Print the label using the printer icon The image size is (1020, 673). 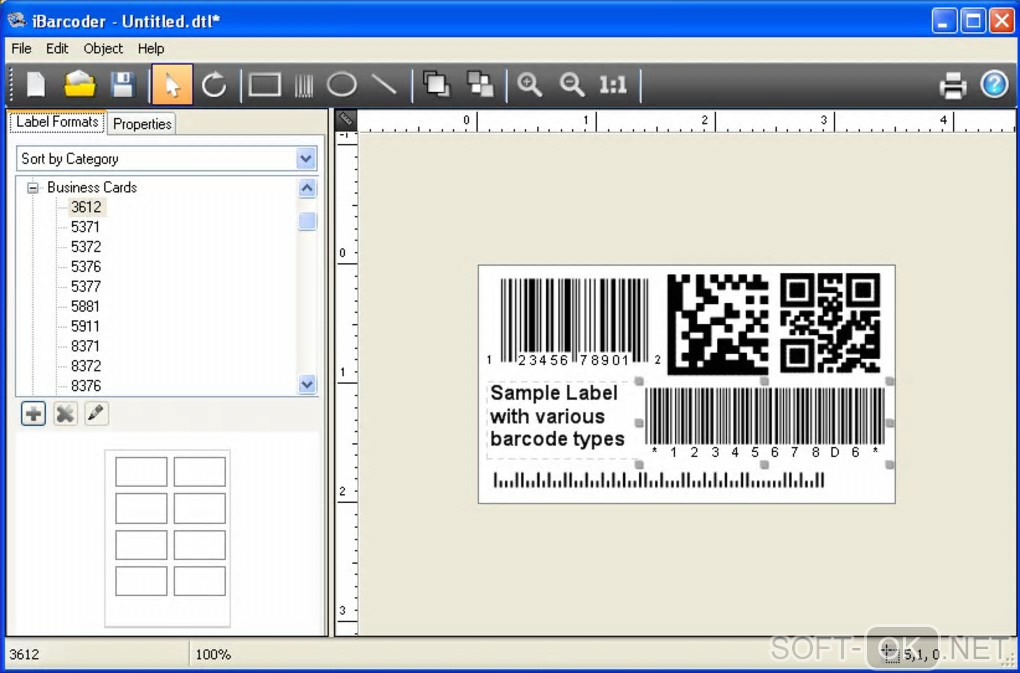pyautogui.click(x=953, y=86)
